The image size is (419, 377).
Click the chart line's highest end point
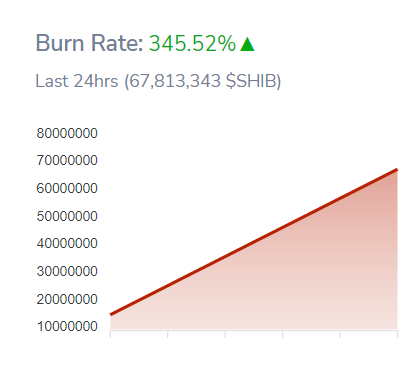[x=397, y=170]
